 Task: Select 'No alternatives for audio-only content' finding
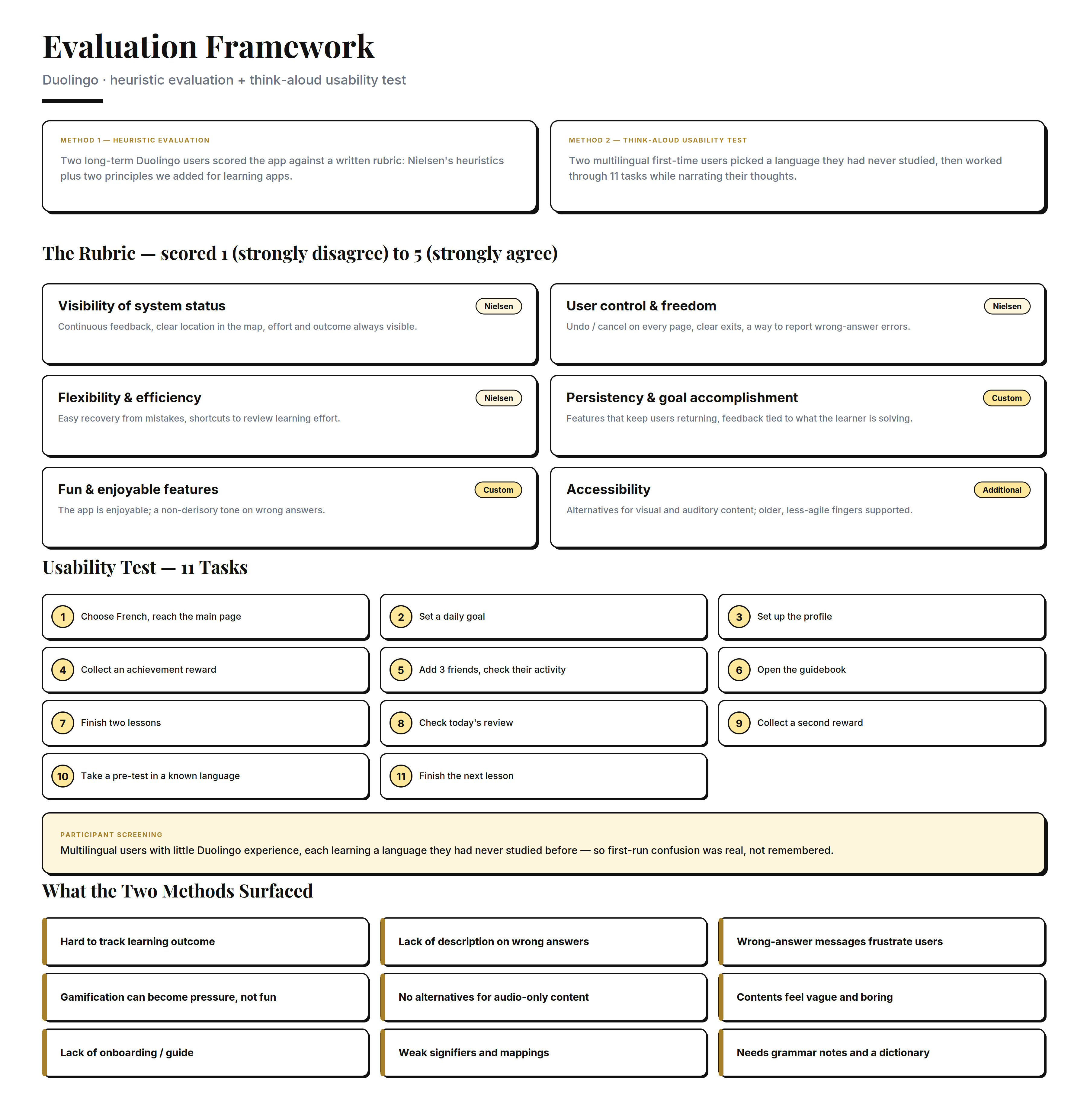(545, 998)
